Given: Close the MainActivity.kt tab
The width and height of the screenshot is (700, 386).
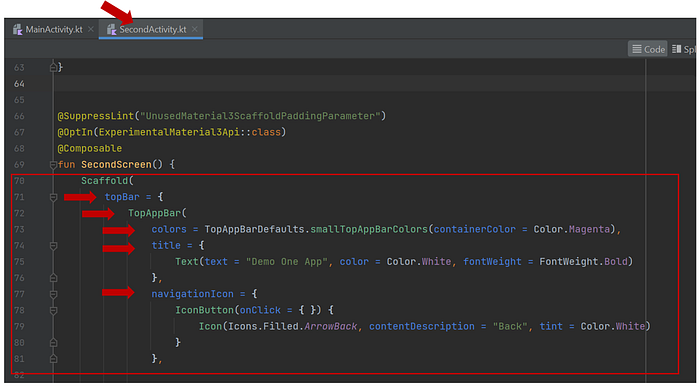Looking at the screenshot, I should 91,29.
